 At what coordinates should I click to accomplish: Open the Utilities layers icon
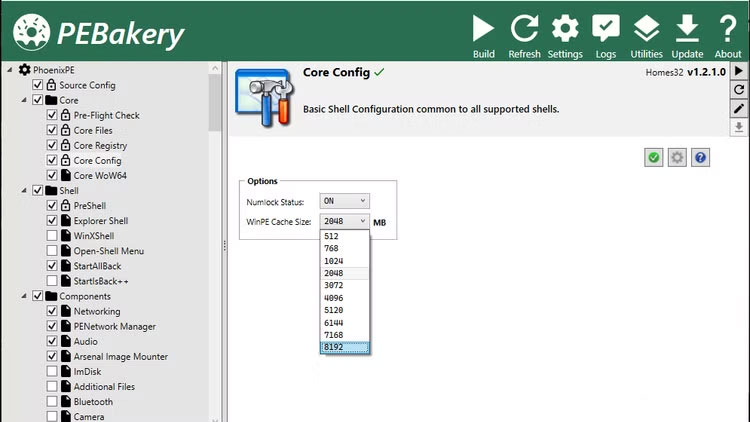[x=646, y=28]
